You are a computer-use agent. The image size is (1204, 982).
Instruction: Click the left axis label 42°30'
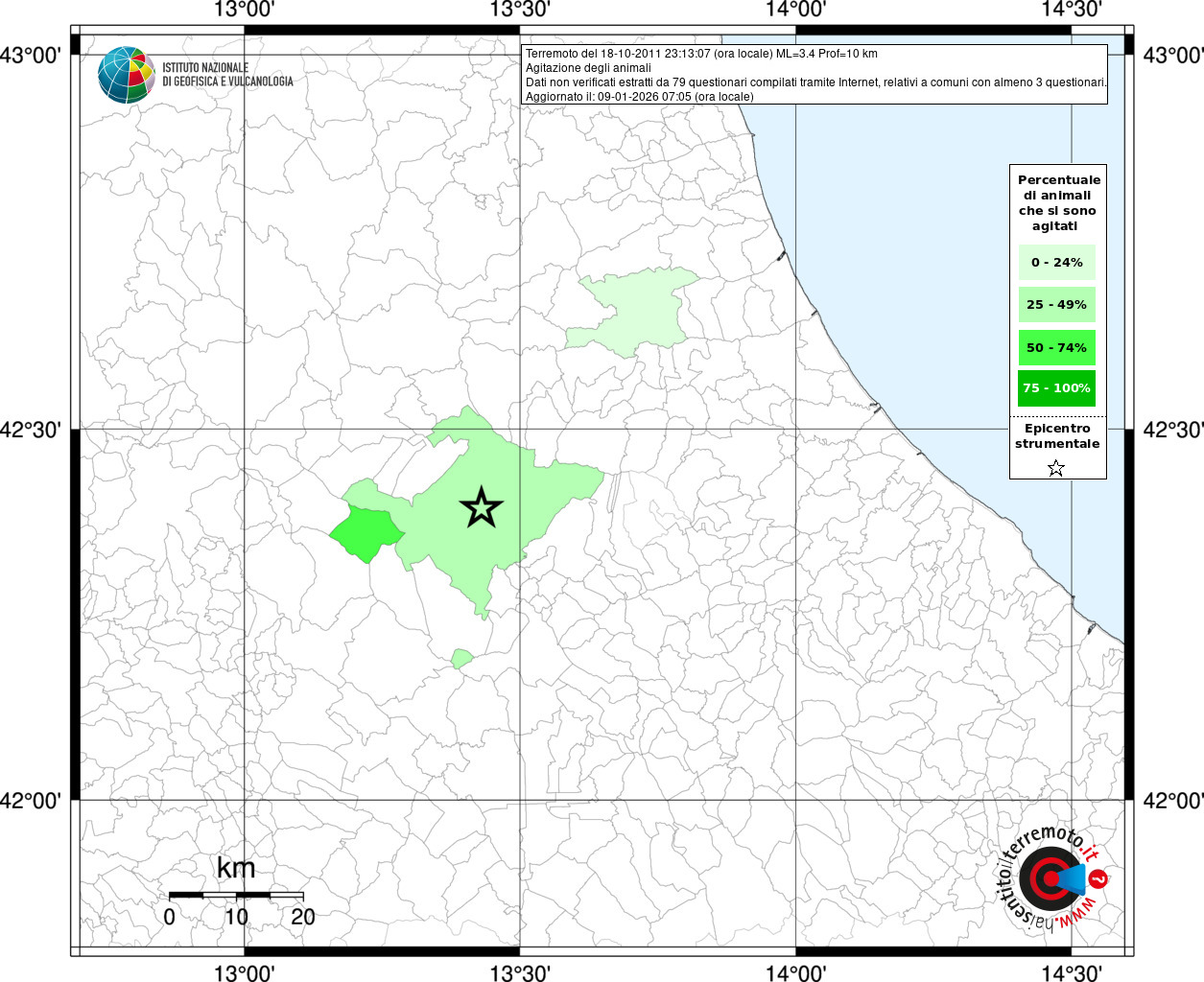click(x=32, y=430)
